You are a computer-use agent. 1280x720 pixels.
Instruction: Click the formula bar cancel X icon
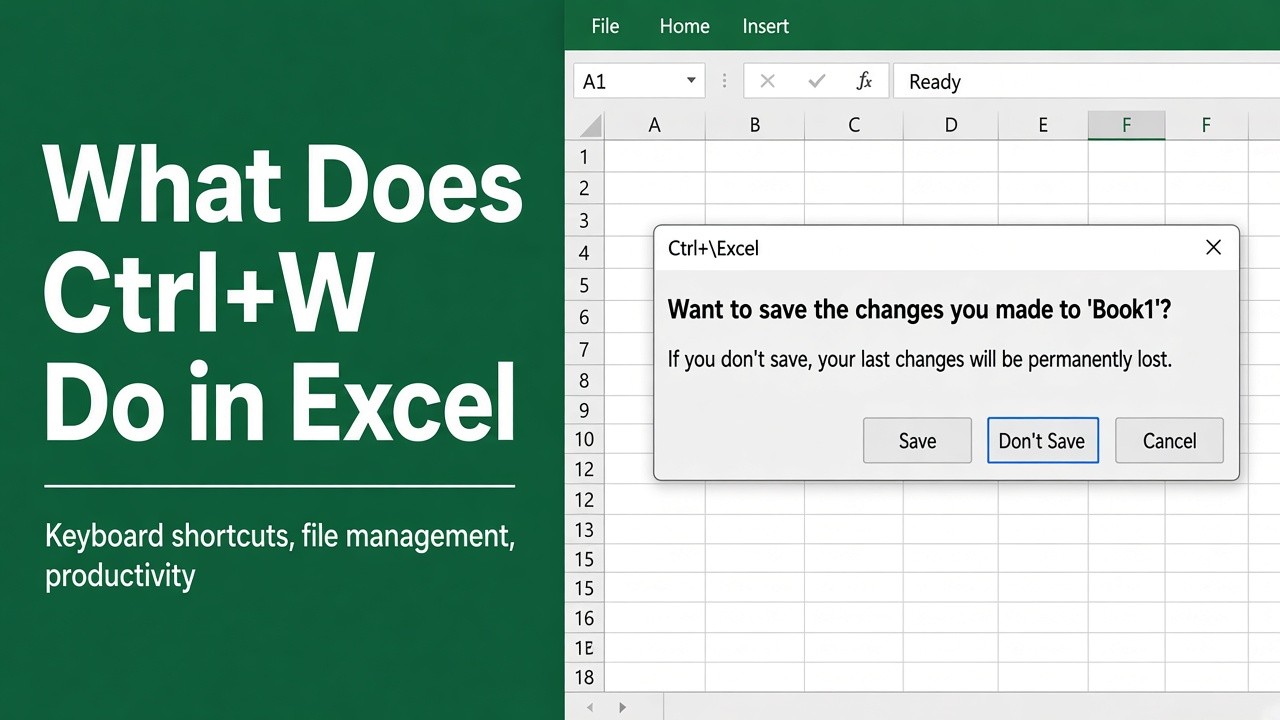tap(768, 81)
